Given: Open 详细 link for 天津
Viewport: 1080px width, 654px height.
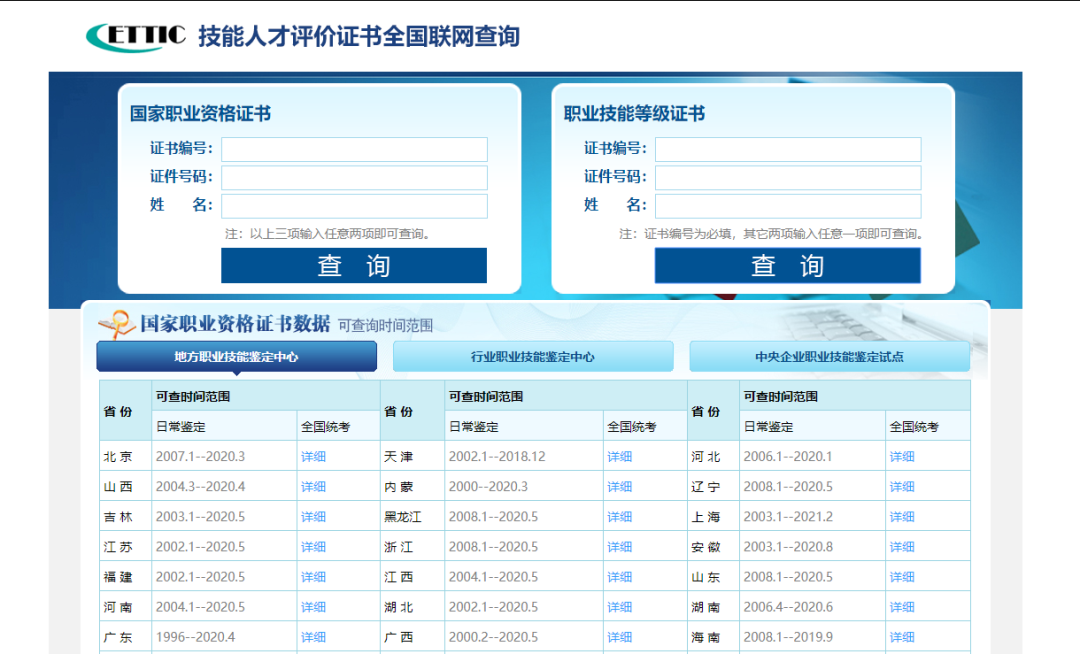Looking at the screenshot, I should point(619,456).
